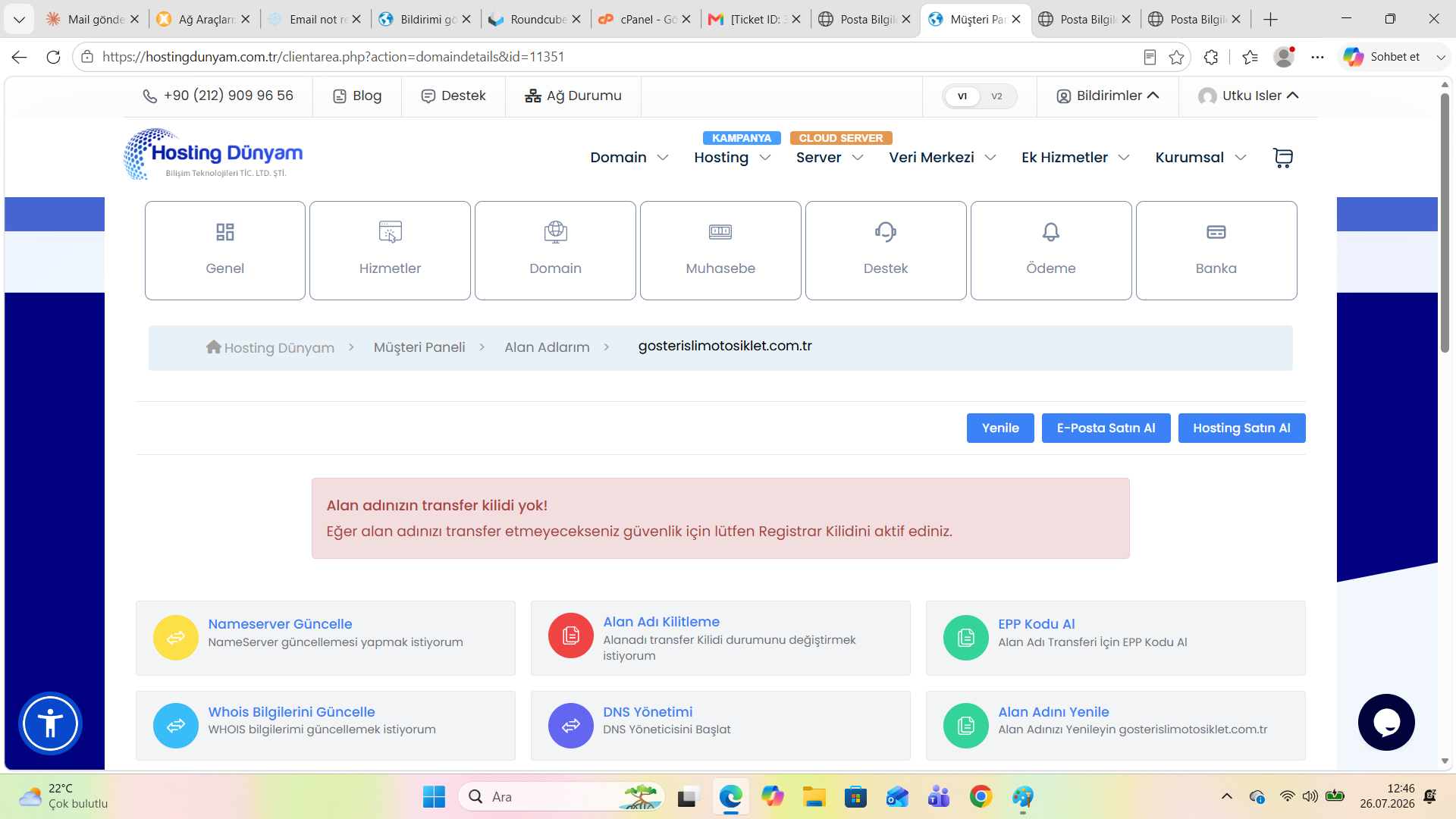Add this page to favorites star
The image size is (1456, 819).
(x=1176, y=57)
